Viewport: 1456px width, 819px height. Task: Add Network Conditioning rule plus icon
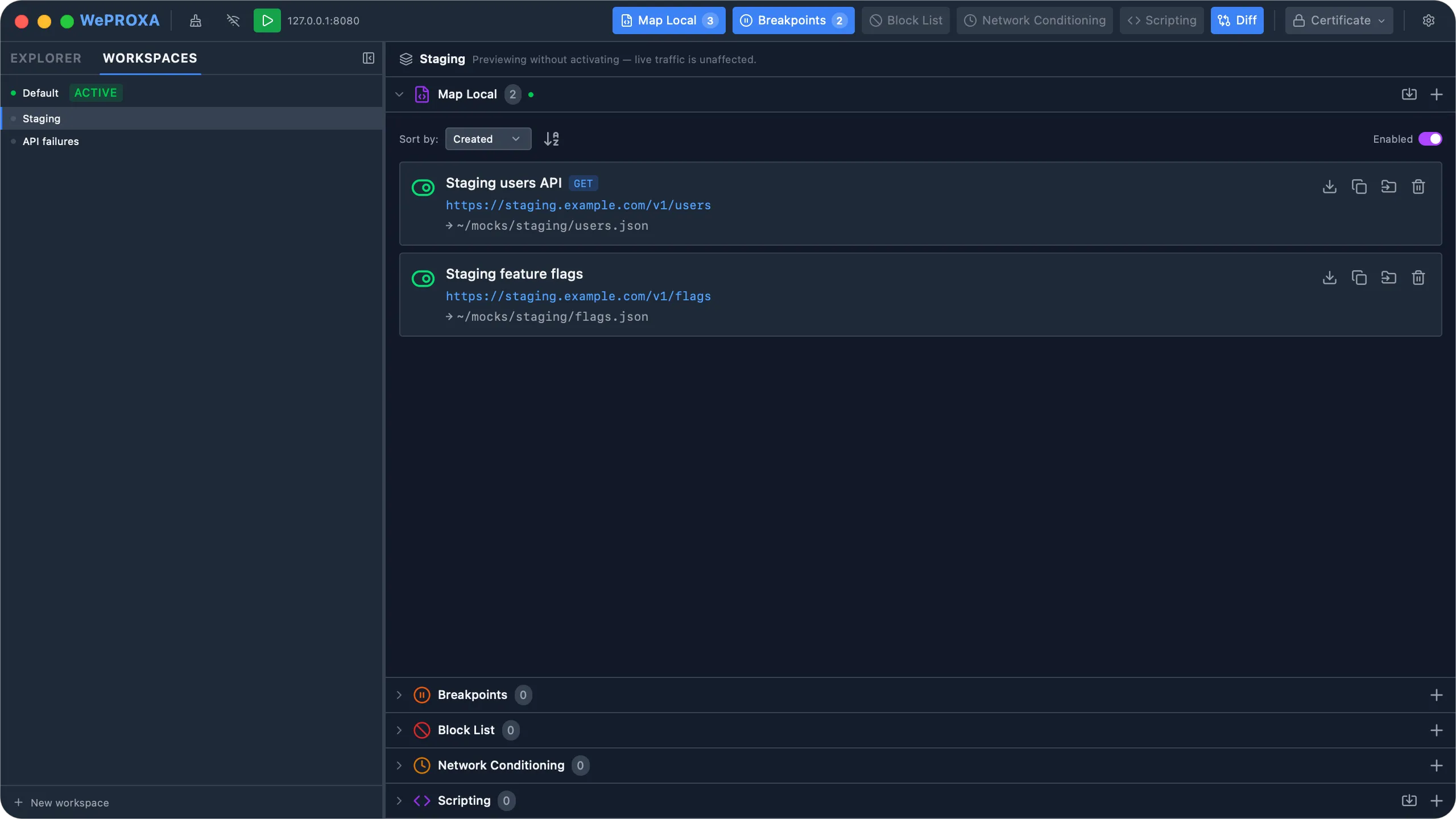pos(1436,766)
